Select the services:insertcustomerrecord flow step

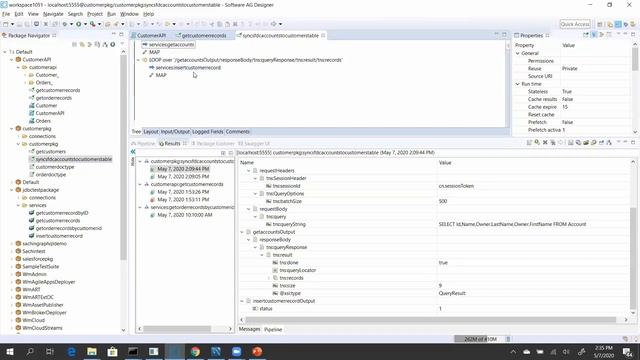[x=188, y=68]
